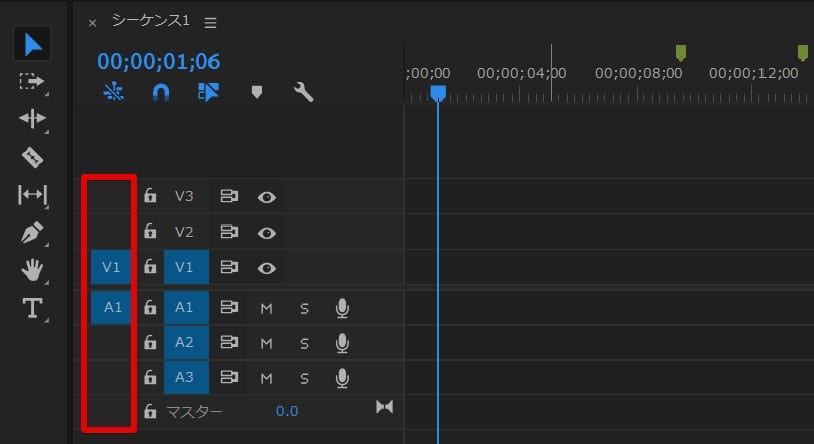Image resolution: width=814 pixels, height=444 pixels.
Task: Mute track A1
Action: click(266, 309)
